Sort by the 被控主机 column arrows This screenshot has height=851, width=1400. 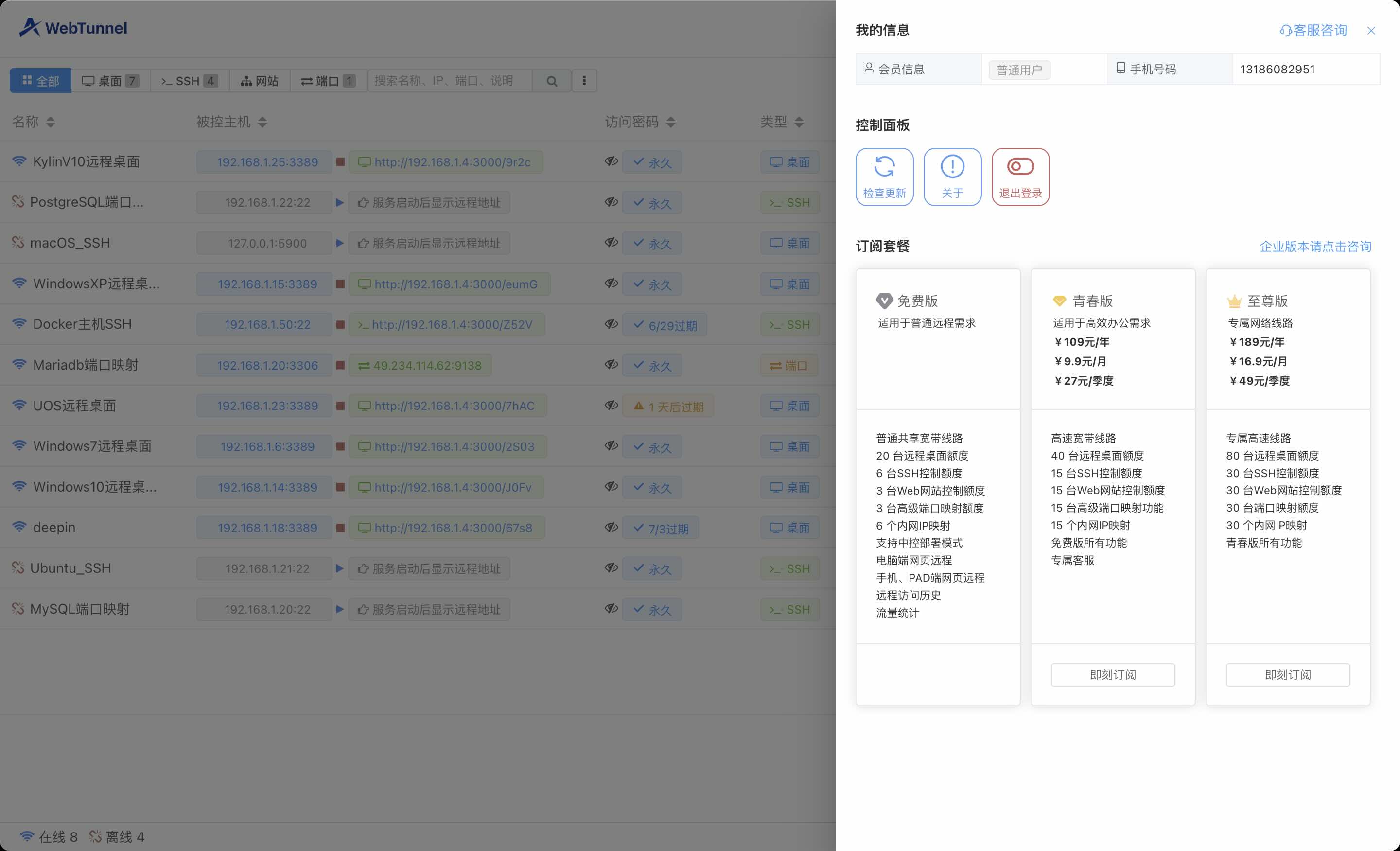coord(262,122)
